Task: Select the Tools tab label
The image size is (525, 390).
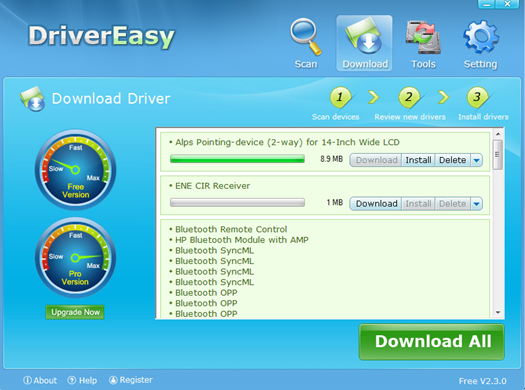Action: point(423,64)
